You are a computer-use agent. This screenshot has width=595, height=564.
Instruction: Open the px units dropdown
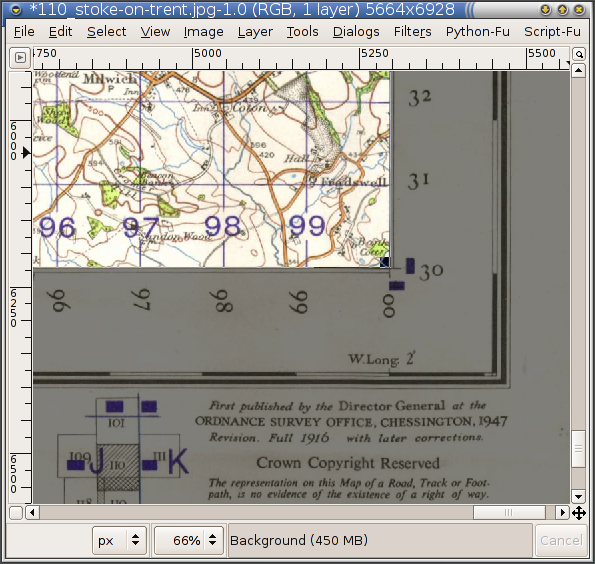click(x=119, y=540)
